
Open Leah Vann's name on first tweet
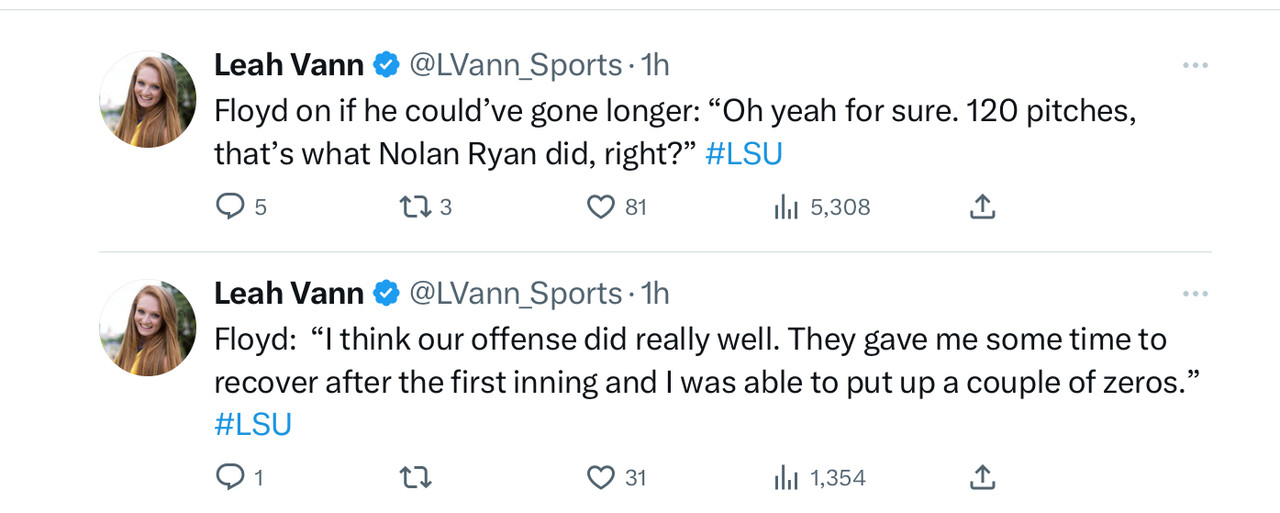coord(289,65)
